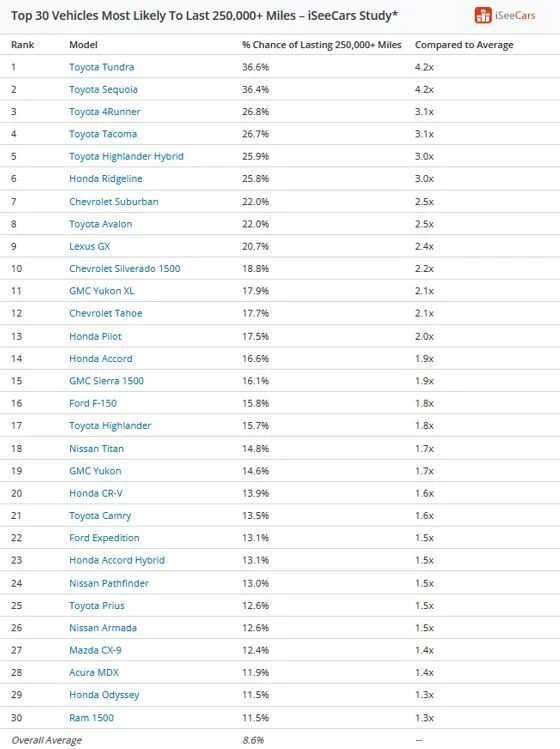Open the GMC Yukon XL link
This screenshot has width=560, height=749.
pos(101,291)
